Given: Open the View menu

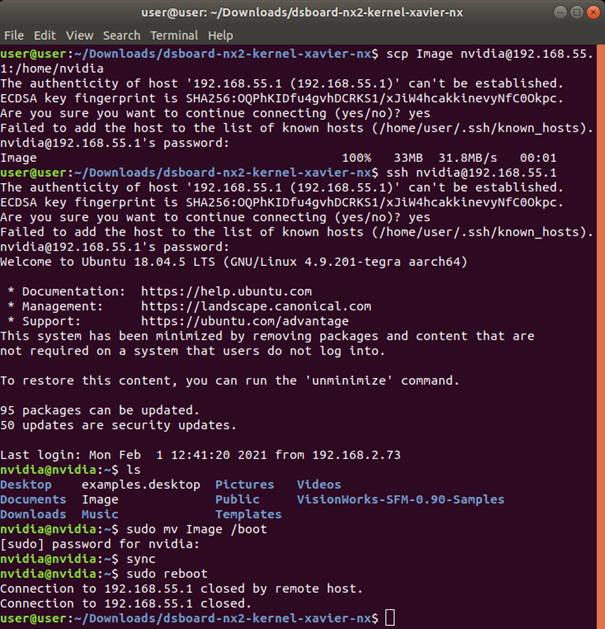Looking at the screenshot, I should pyautogui.click(x=79, y=35).
